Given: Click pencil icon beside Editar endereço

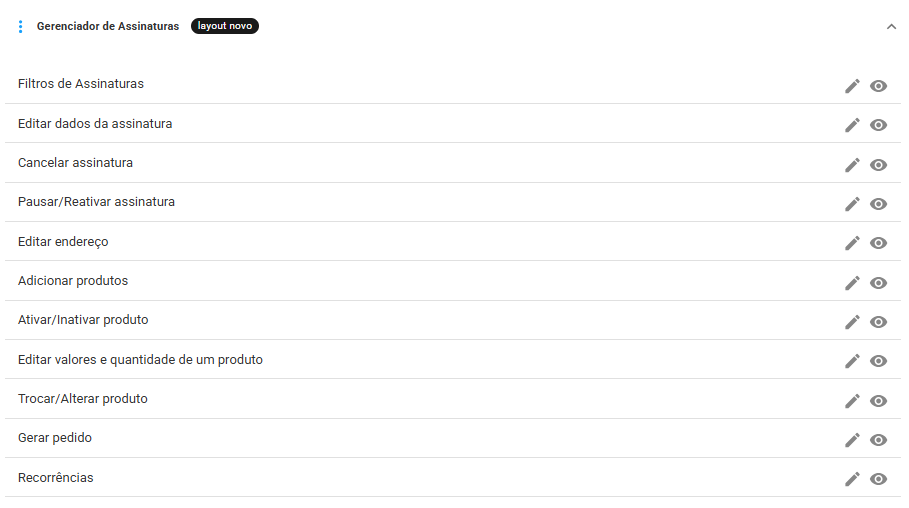Looking at the screenshot, I should [852, 243].
